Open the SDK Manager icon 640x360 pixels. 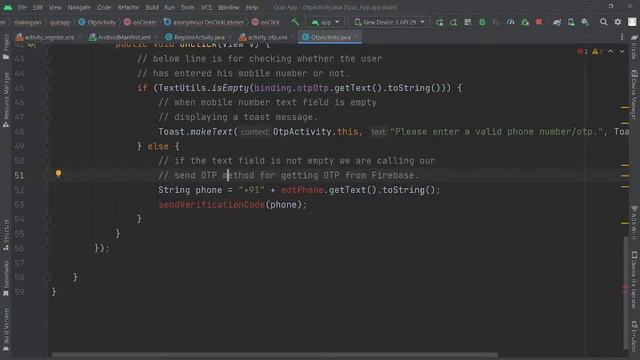tap(585, 22)
